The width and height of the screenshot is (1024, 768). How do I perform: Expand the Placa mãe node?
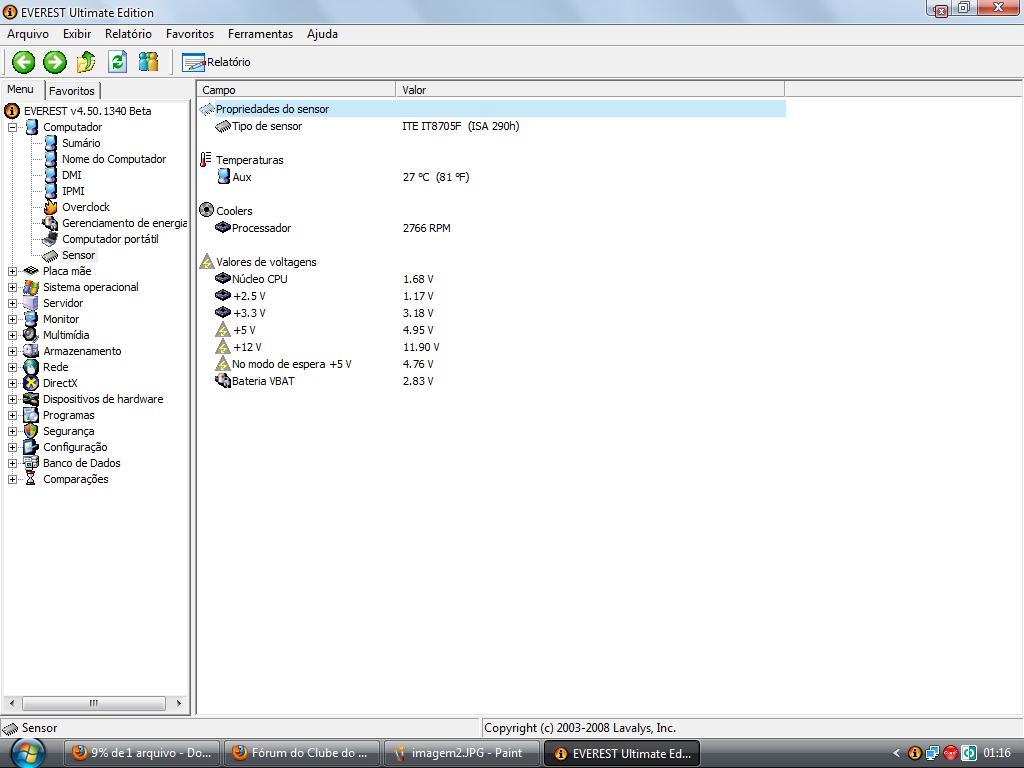12,271
